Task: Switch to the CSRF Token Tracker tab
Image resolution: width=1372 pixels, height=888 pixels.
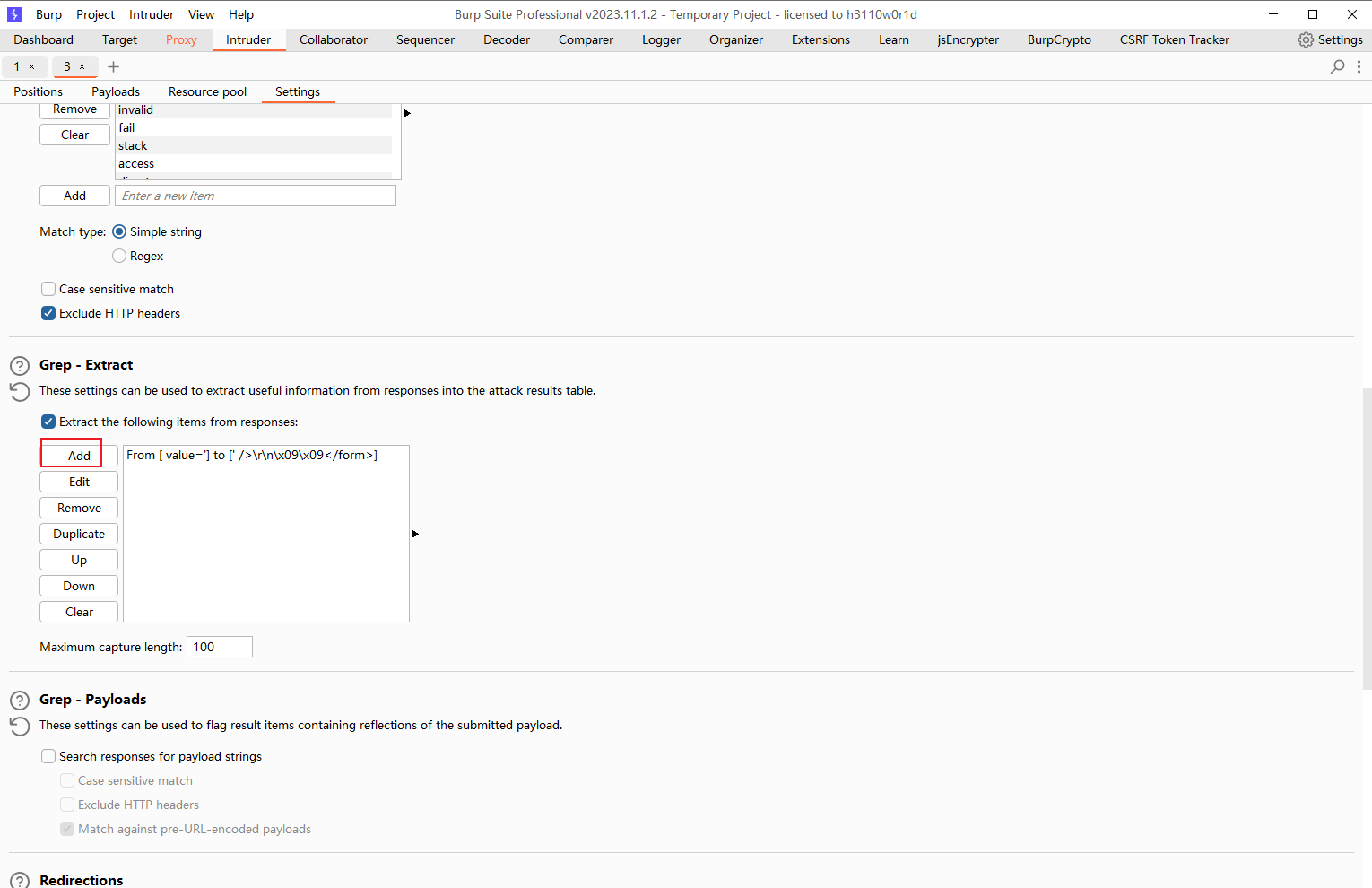Action: click(x=1174, y=39)
